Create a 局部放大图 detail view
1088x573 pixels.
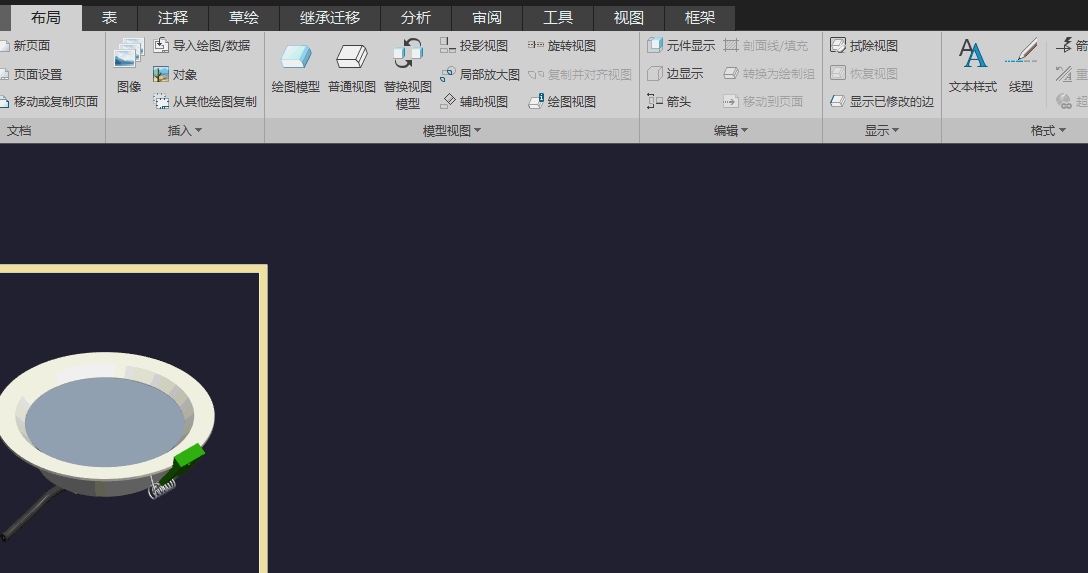479,74
